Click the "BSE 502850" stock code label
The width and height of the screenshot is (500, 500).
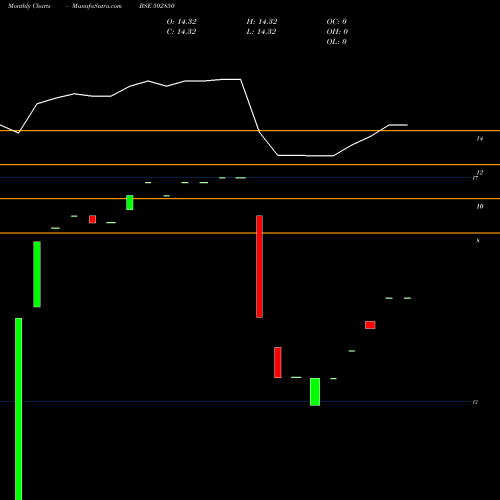point(157,6)
